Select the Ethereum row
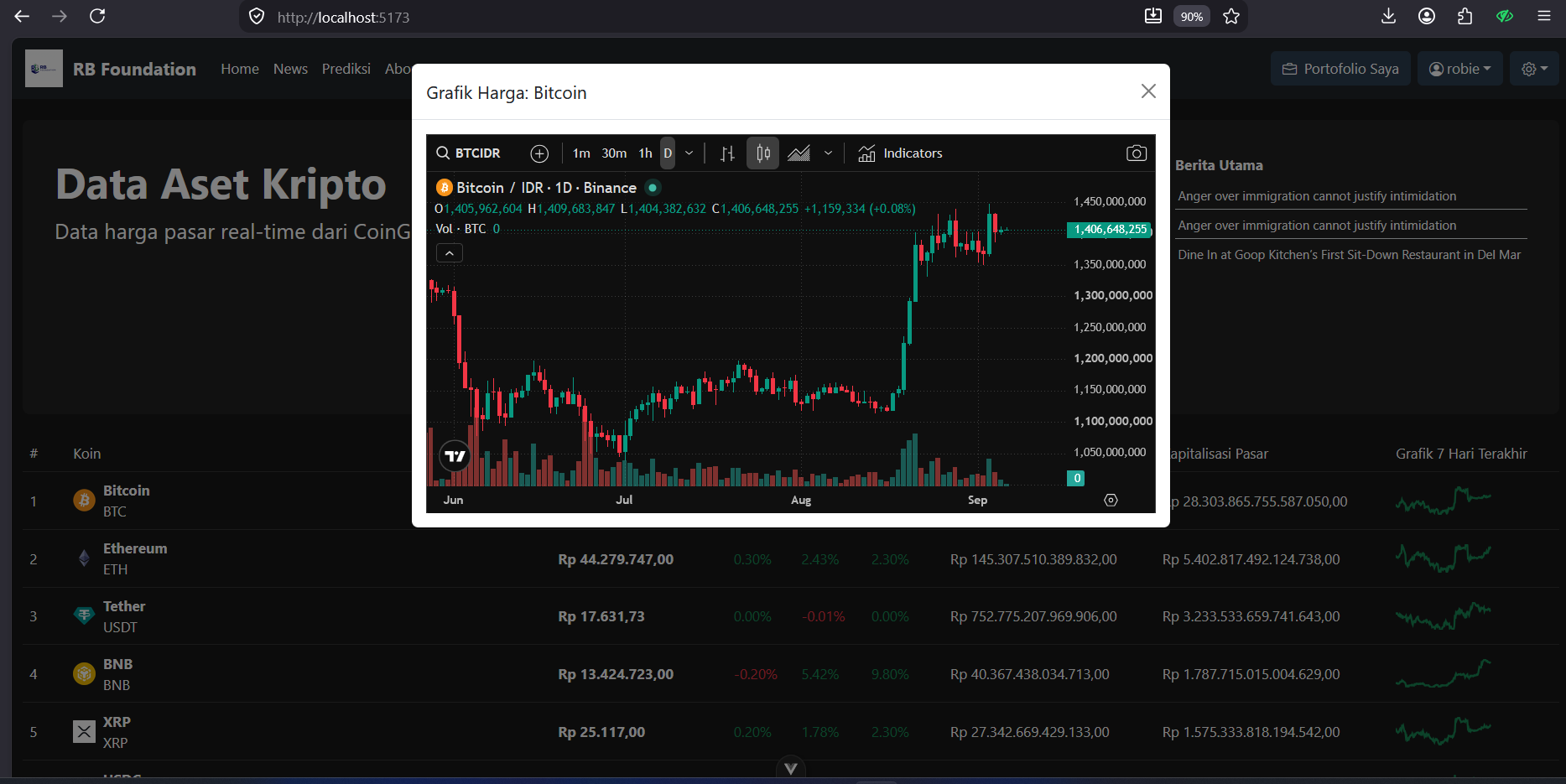The height and width of the screenshot is (784, 1566). point(790,559)
